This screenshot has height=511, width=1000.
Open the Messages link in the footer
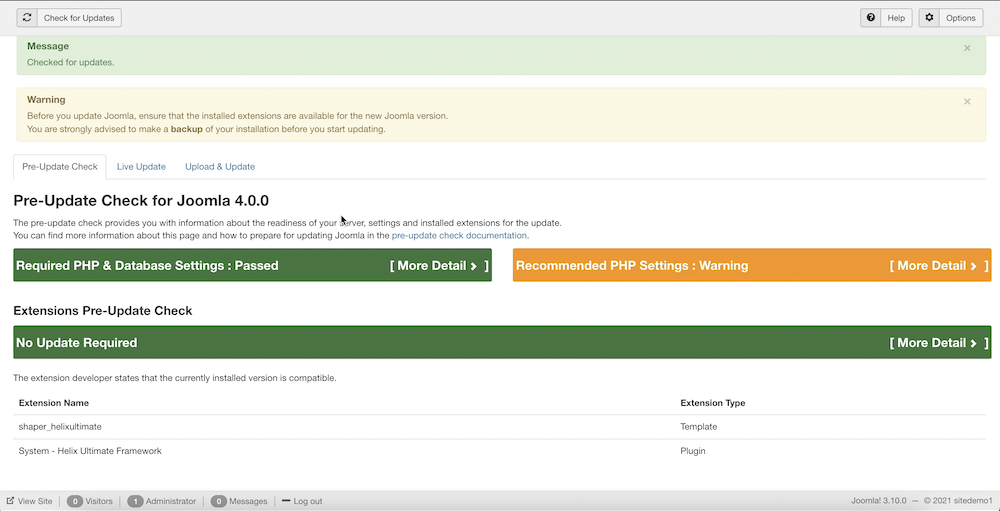click(x=248, y=501)
